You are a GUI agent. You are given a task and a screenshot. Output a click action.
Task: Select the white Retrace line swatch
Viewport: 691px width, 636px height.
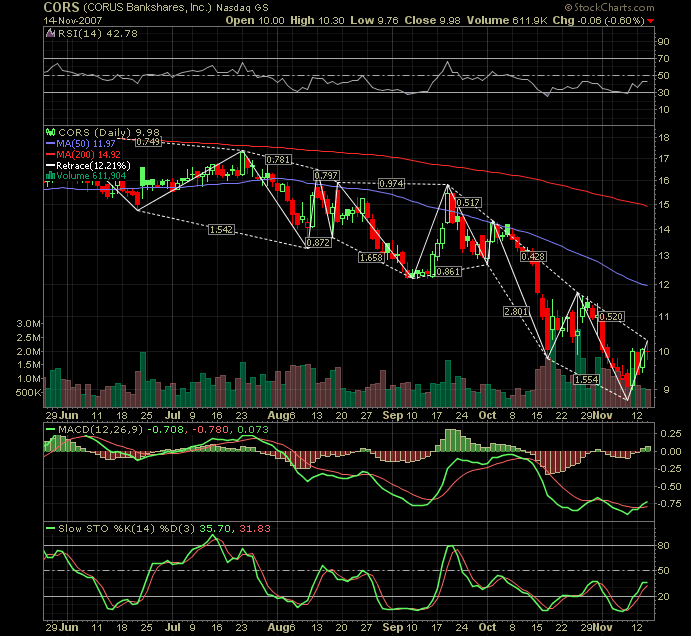(50, 166)
